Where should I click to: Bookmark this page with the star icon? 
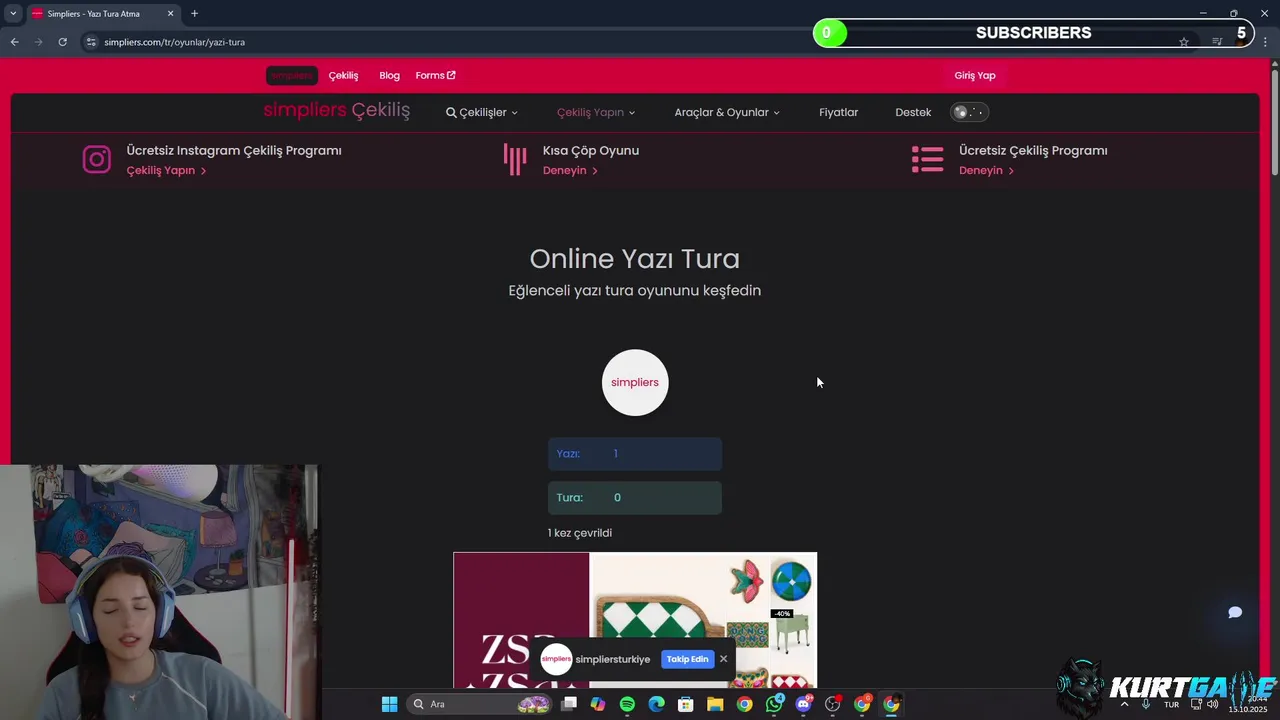pyautogui.click(x=1184, y=42)
